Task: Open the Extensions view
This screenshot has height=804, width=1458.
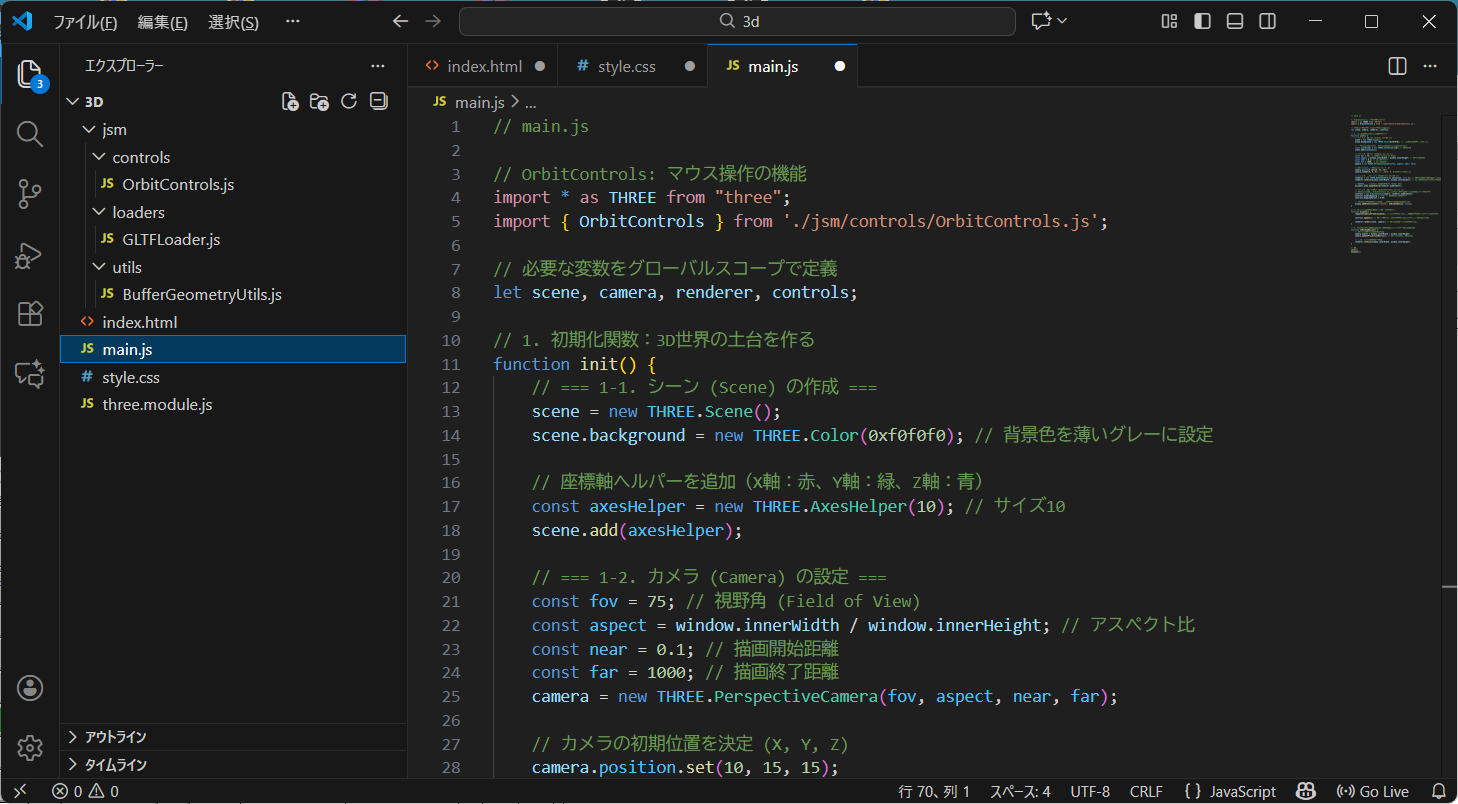Action: coord(29,314)
